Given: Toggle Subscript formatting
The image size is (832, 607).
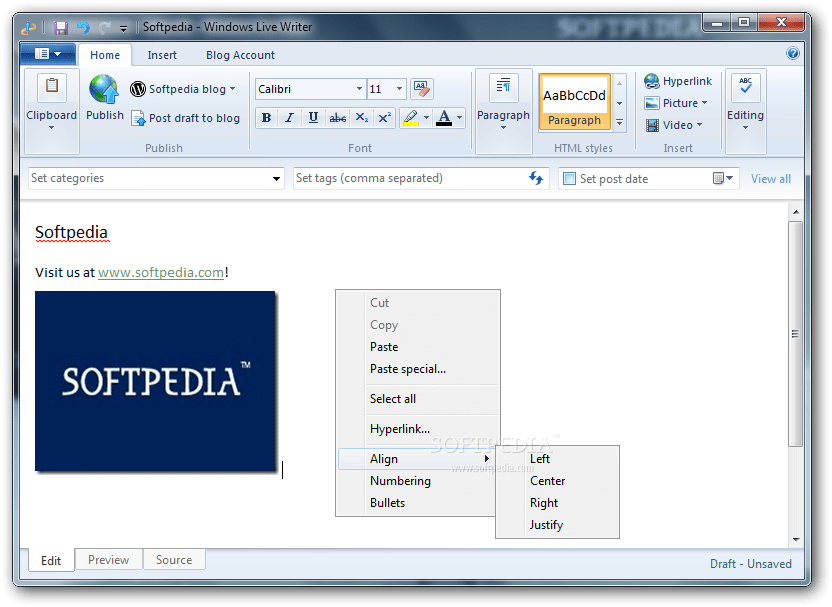Looking at the screenshot, I should tap(362, 118).
